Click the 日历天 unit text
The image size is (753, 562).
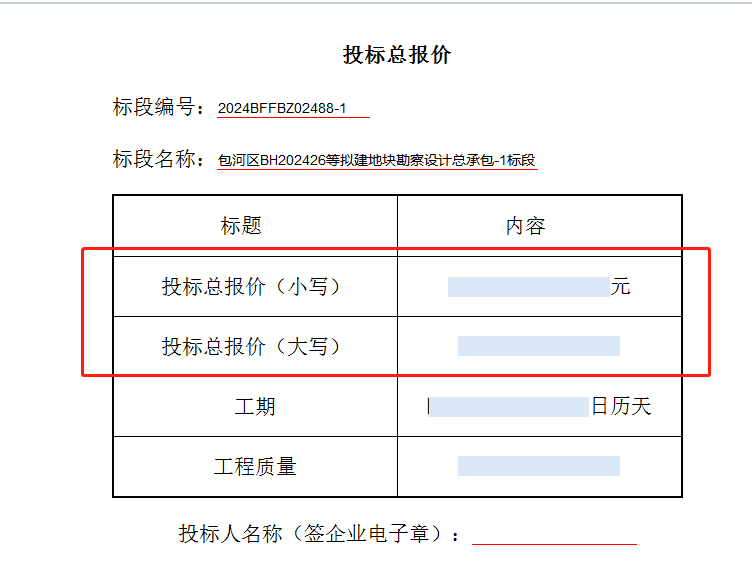[x=621, y=407]
